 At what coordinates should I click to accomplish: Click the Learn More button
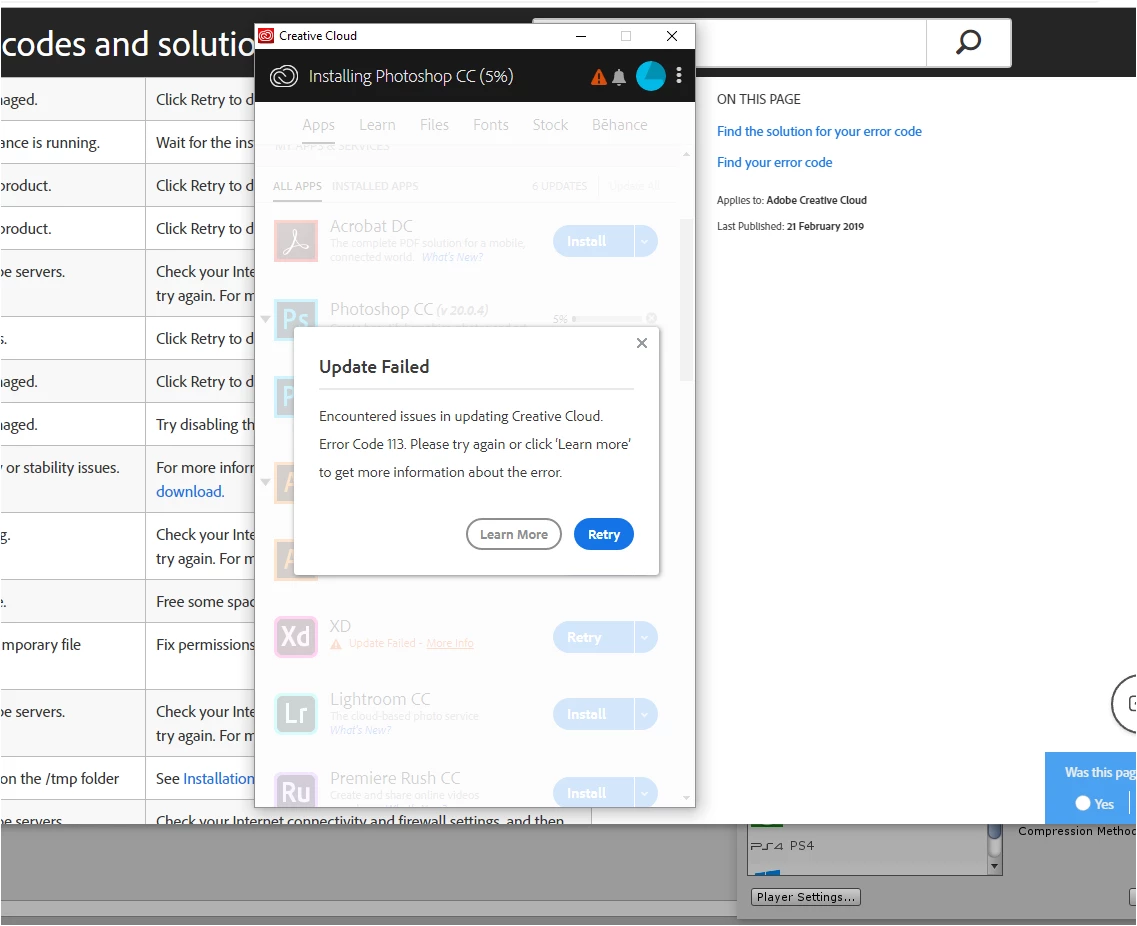[x=513, y=534]
